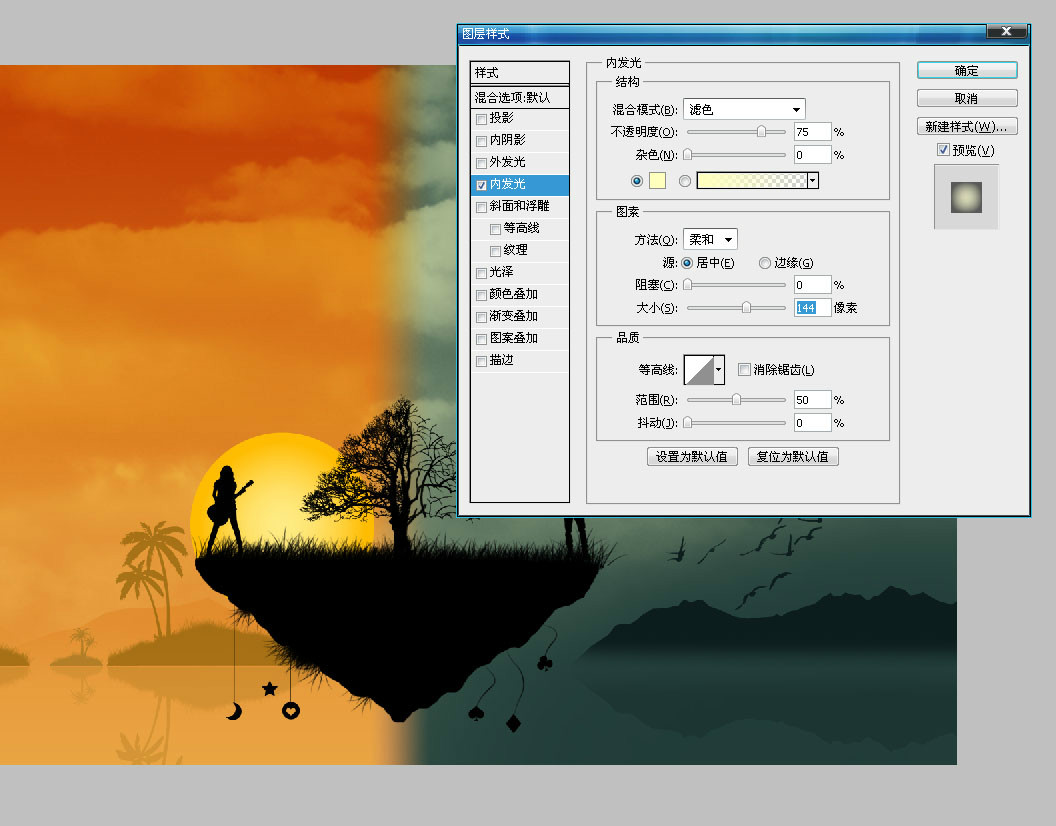Select the 描边 label in styles list
This screenshot has height=826, width=1056.
501,360
